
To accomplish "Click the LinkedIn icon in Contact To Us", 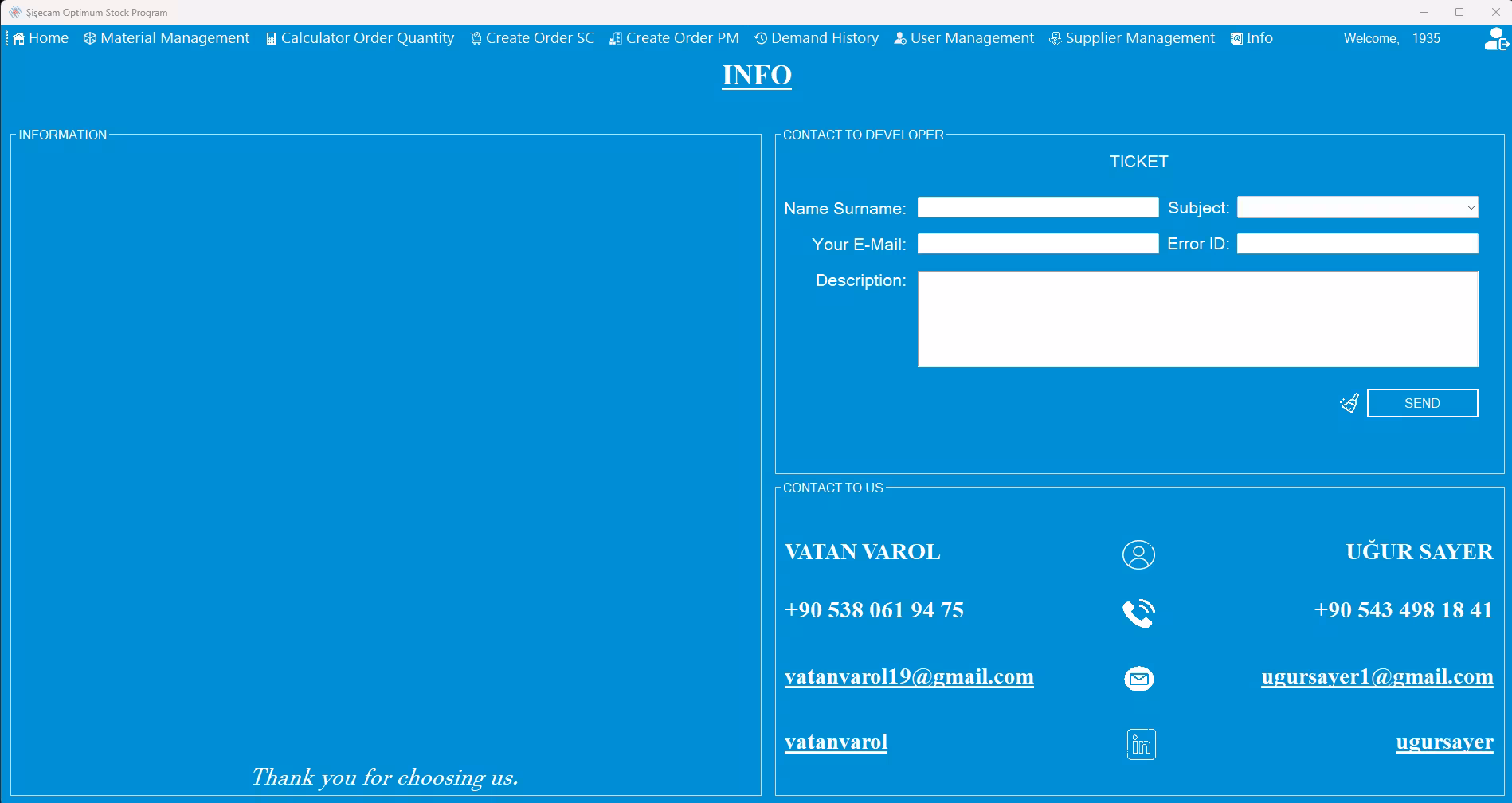I will pos(1141,744).
